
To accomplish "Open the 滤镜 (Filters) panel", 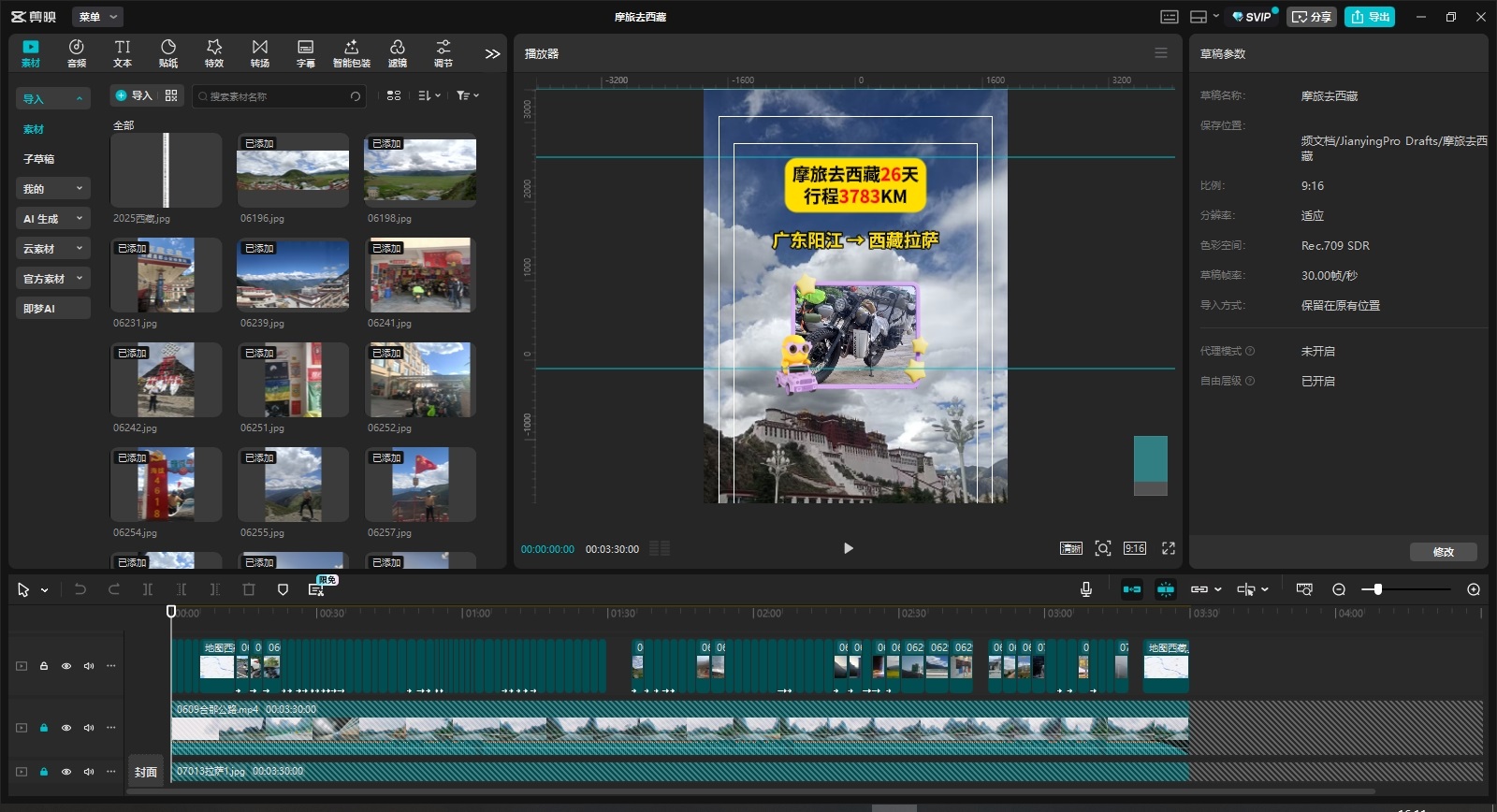I will pos(398,53).
